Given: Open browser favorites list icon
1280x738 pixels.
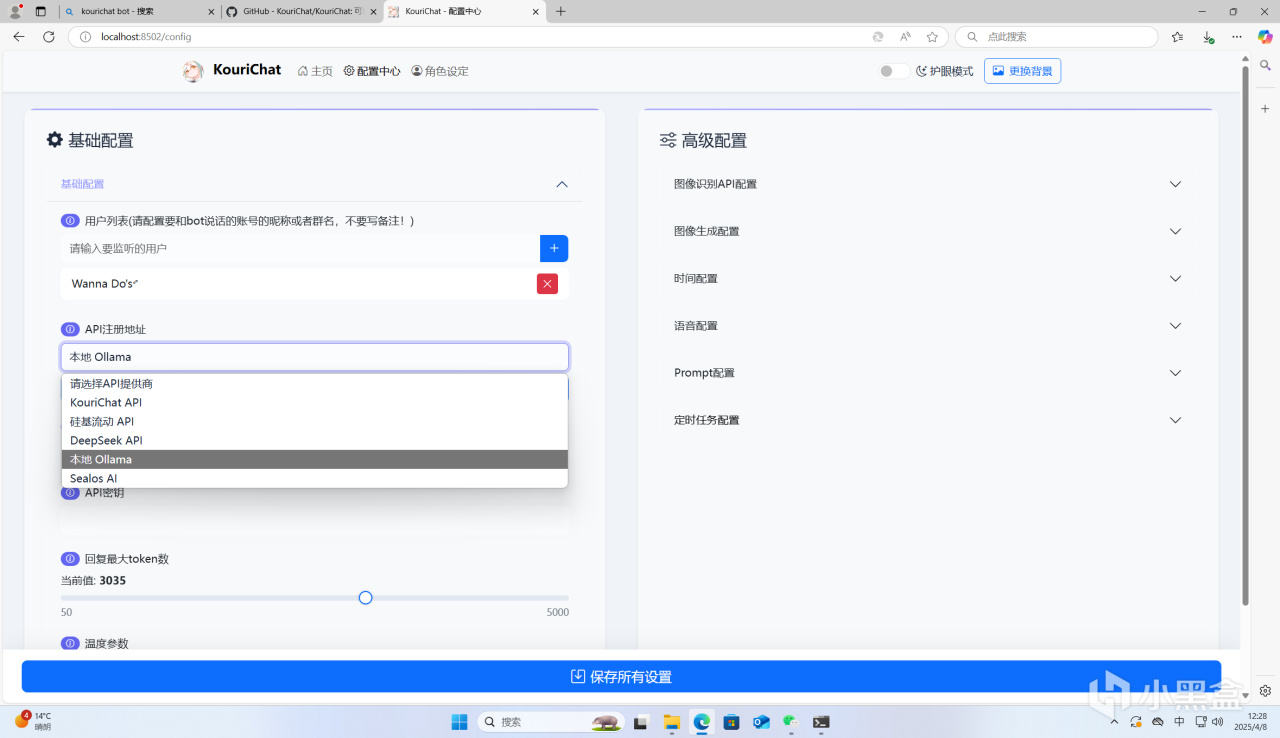Looking at the screenshot, I should tap(1177, 36).
